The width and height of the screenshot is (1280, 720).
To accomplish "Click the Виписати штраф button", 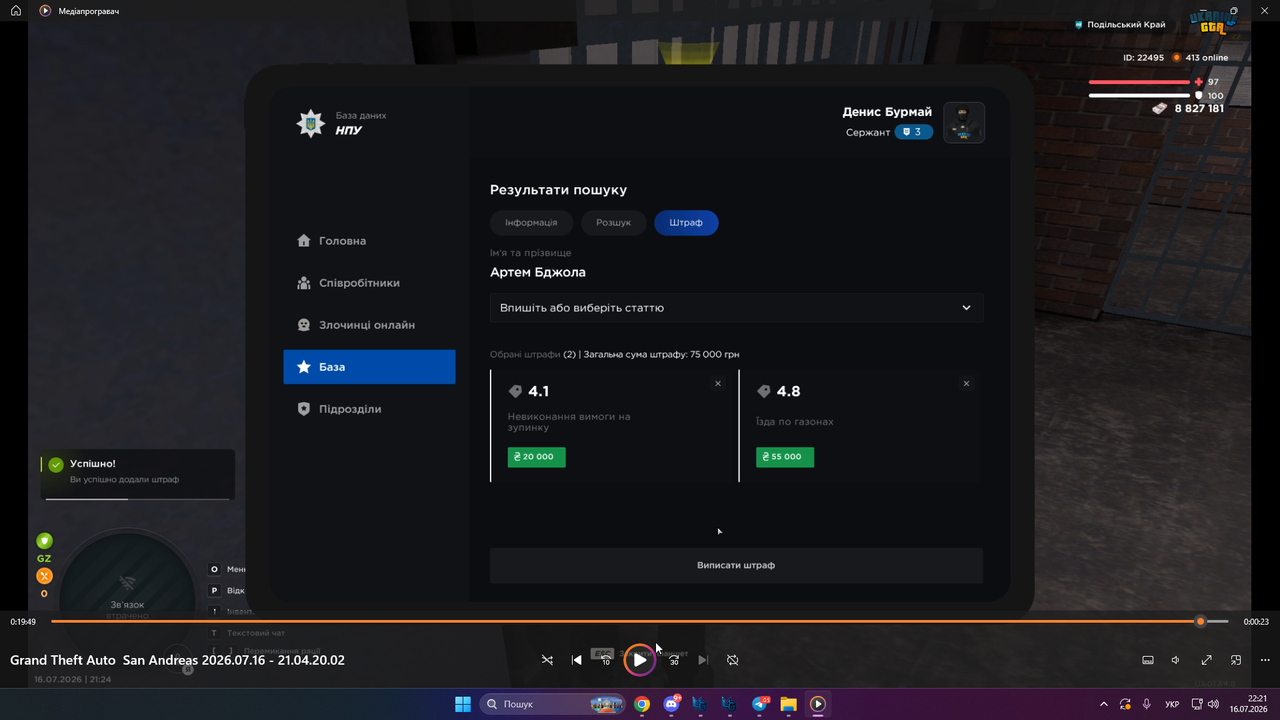I will (736, 565).
